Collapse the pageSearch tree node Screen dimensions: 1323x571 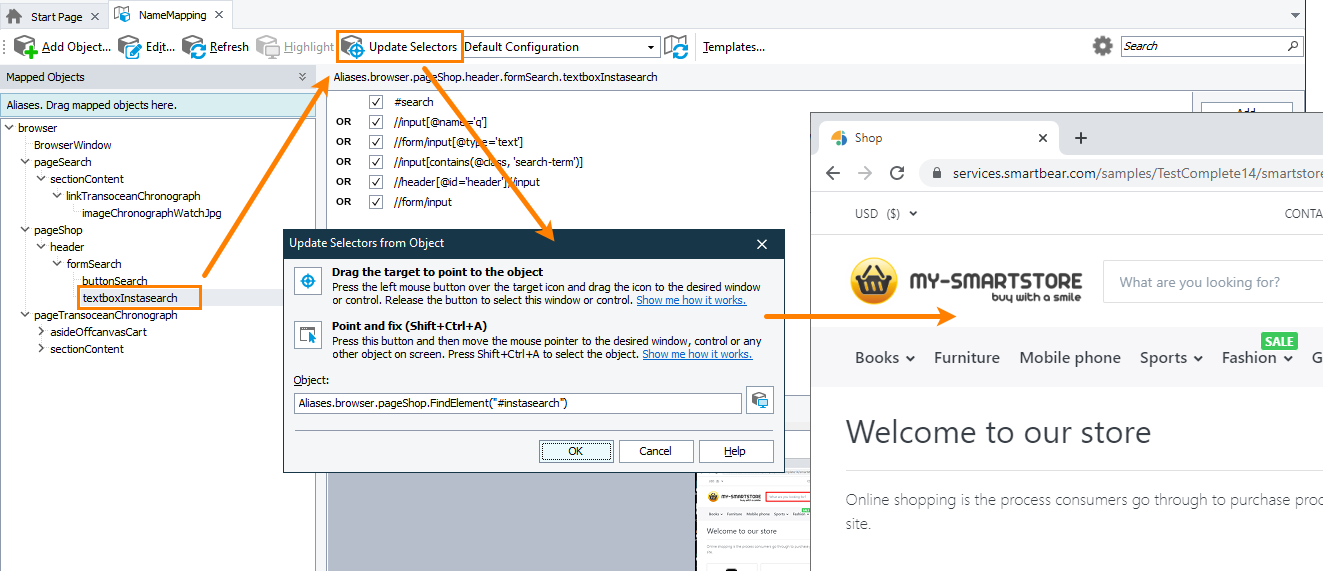point(24,162)
